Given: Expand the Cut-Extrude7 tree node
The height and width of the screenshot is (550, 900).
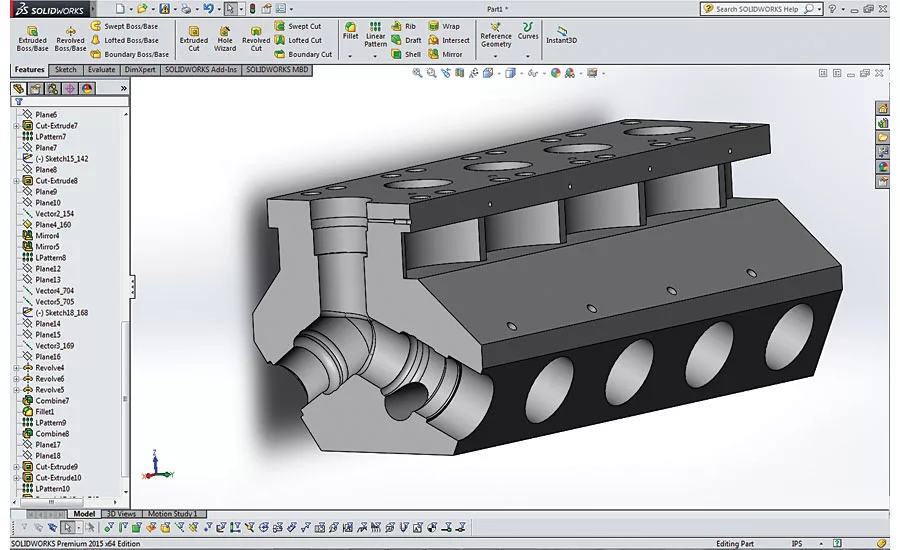Looking at the screenshot, I should click(16, 126).
